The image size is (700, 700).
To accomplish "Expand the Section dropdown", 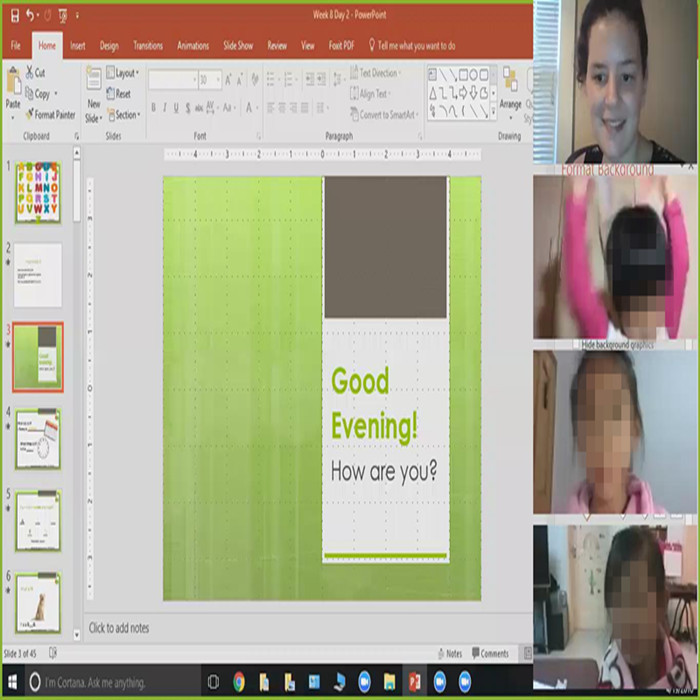I will (x=125, y=115).
